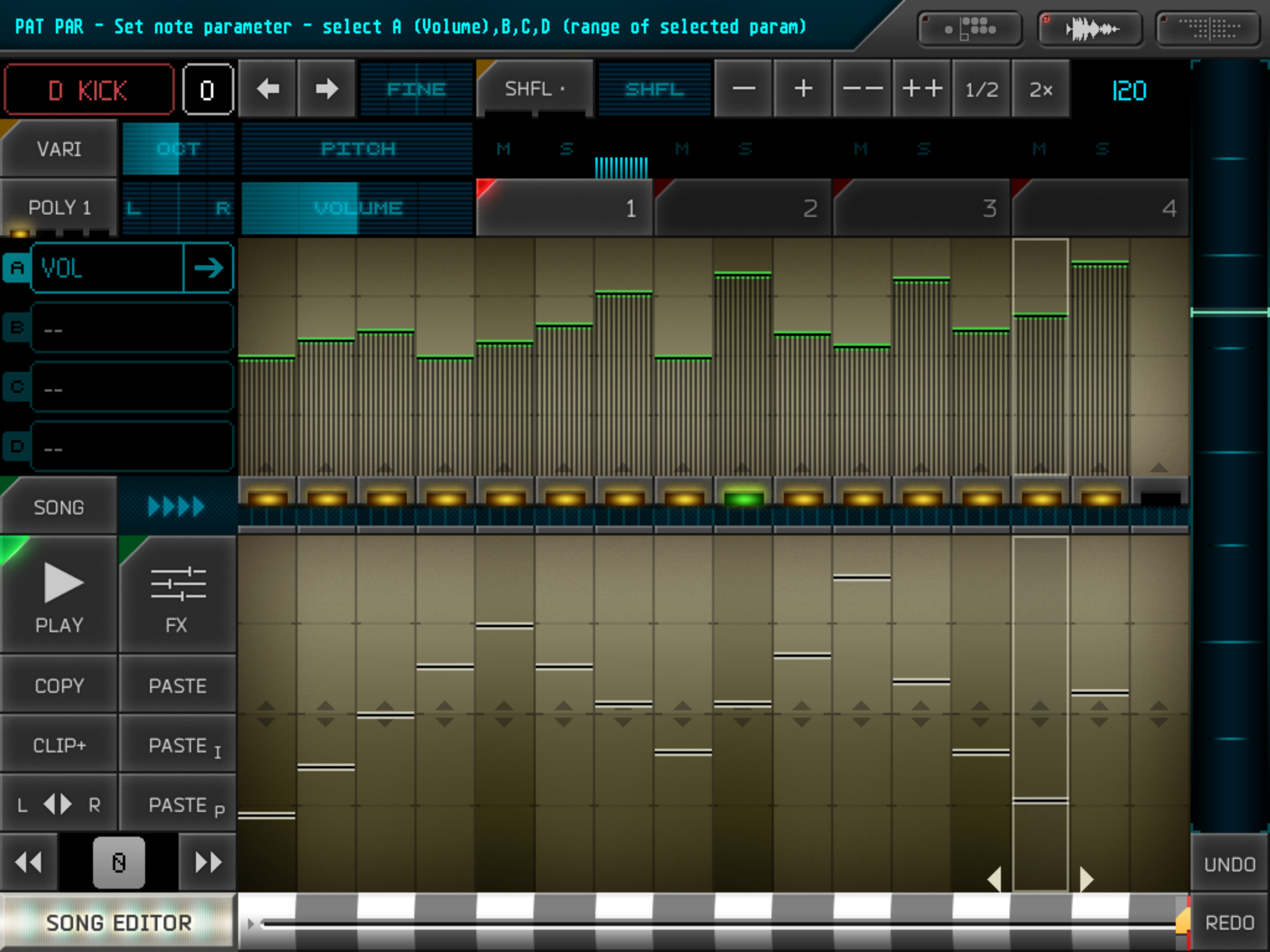
Task: Toggle the FINE mode switch
Action: click(x=416, y=89)
